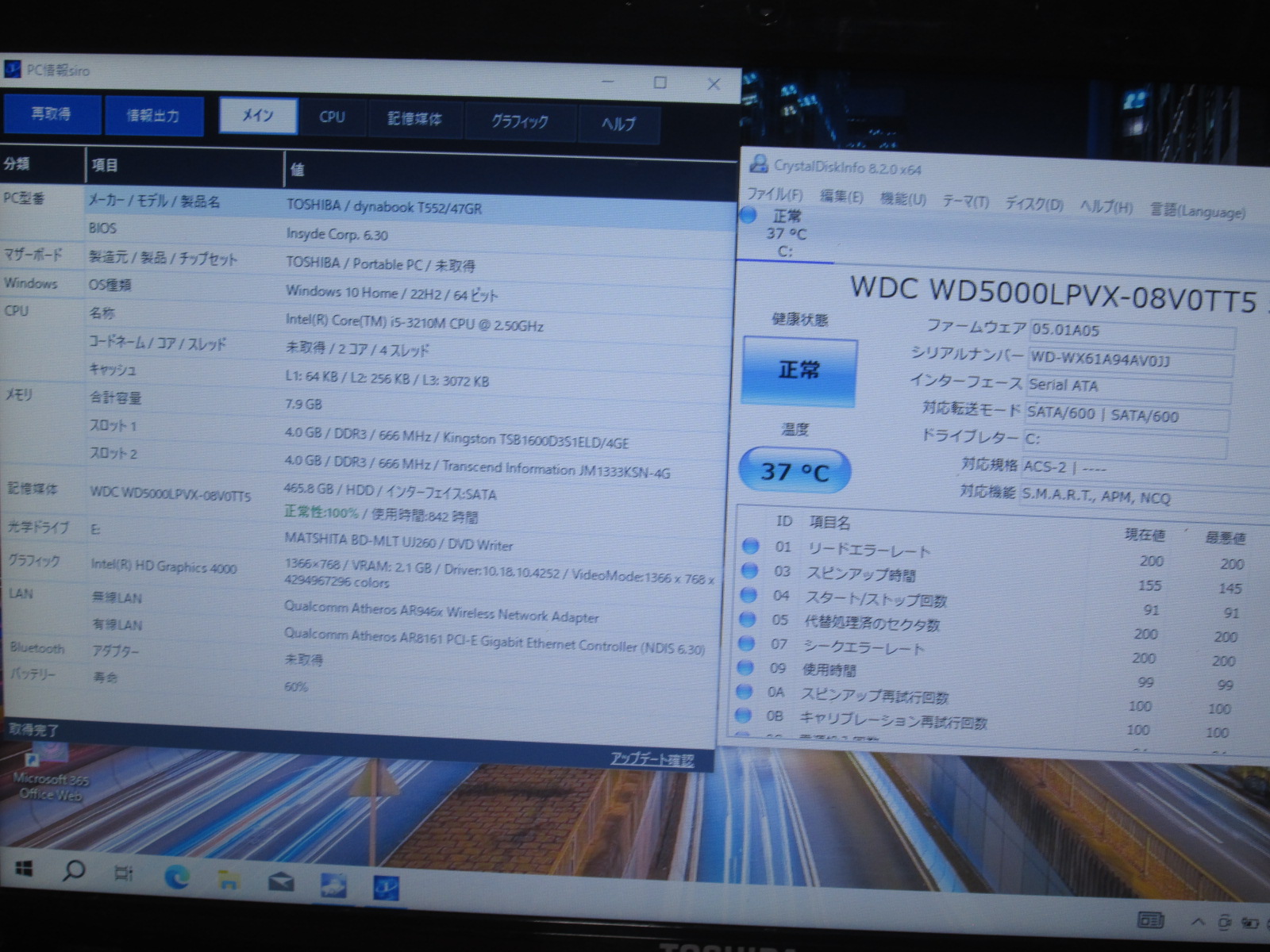The width and height of the screenshot is (1270, 952).
Task: Click the 現在値 column header
Action: point(1145,535)
